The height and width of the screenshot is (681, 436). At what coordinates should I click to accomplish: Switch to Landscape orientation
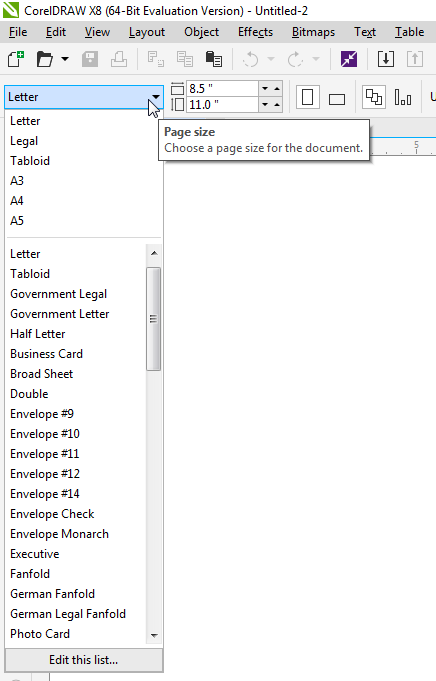(337, 97)
